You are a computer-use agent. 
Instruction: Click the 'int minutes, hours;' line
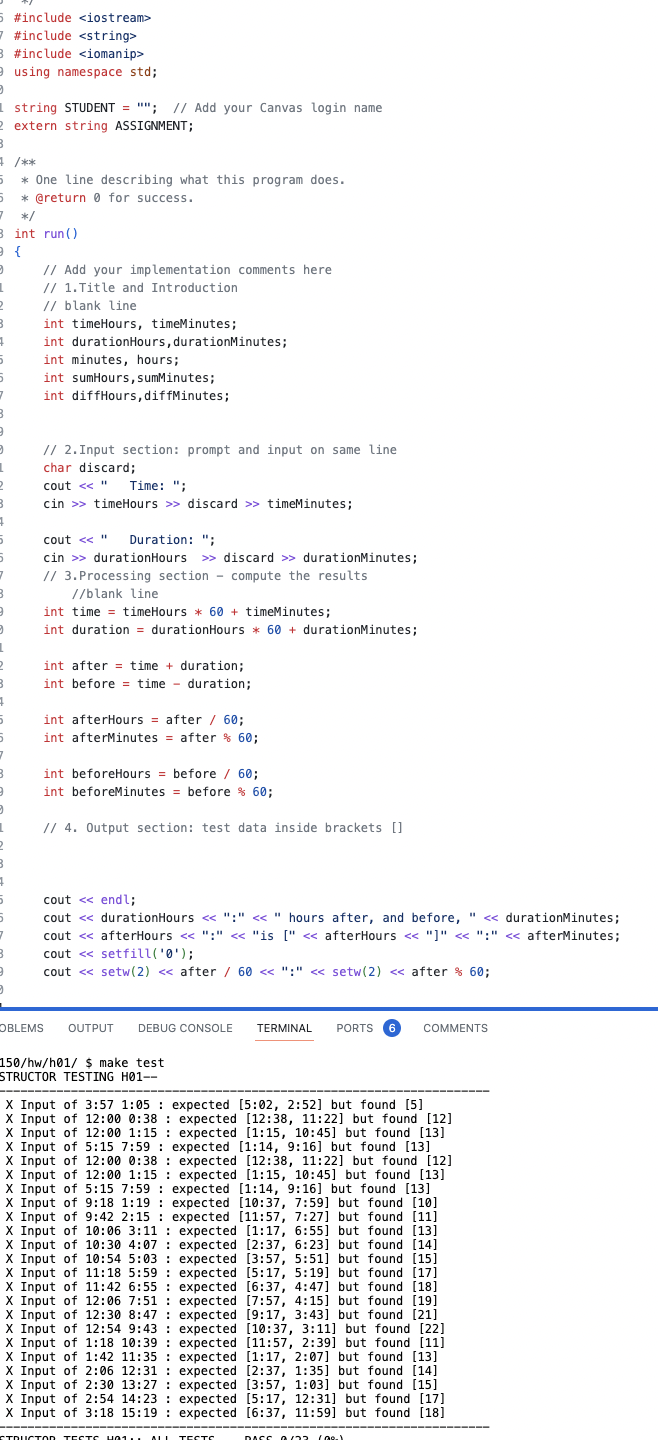[x=111, y=360]
